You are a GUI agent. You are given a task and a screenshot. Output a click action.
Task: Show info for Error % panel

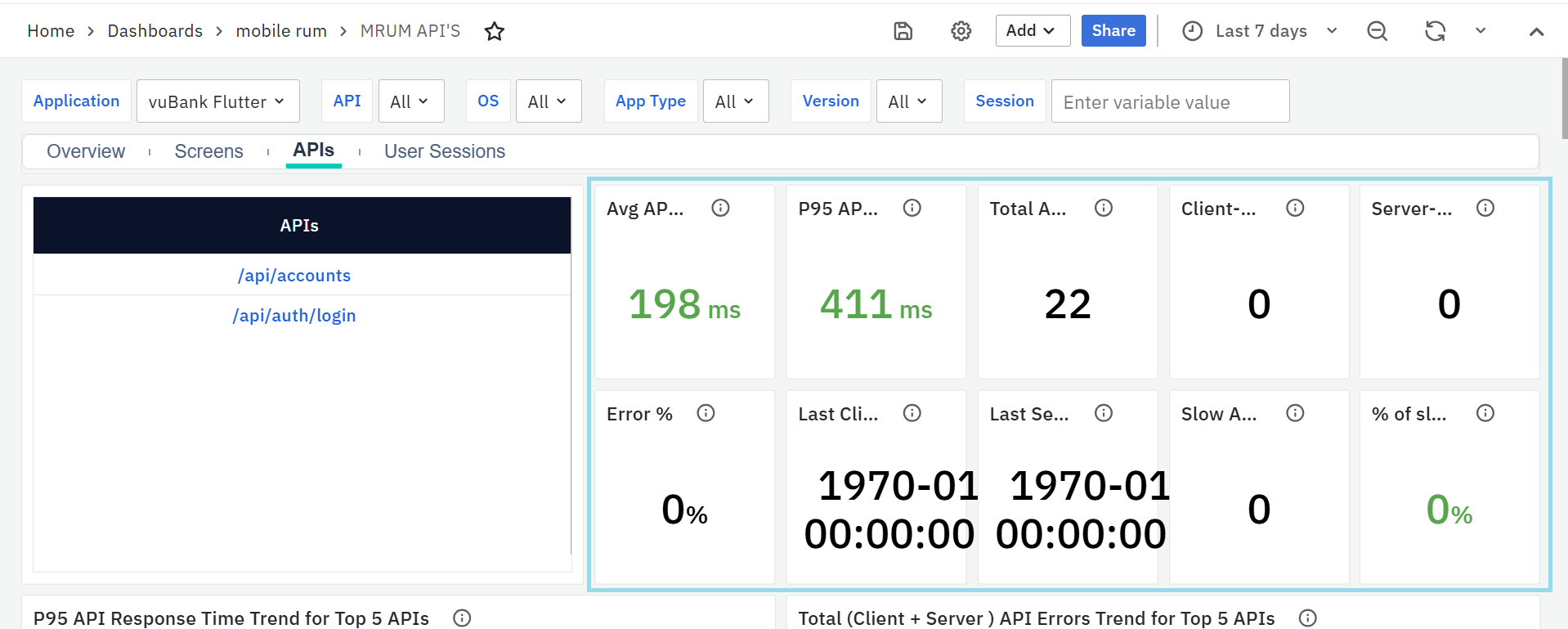706,413
